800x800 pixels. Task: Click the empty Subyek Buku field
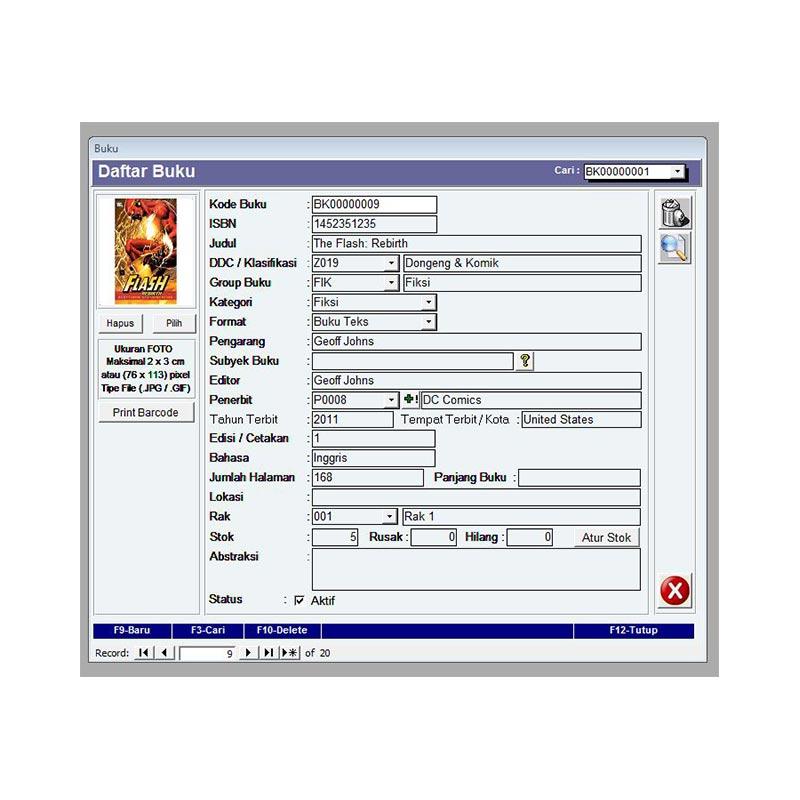(x=412, y=361)
